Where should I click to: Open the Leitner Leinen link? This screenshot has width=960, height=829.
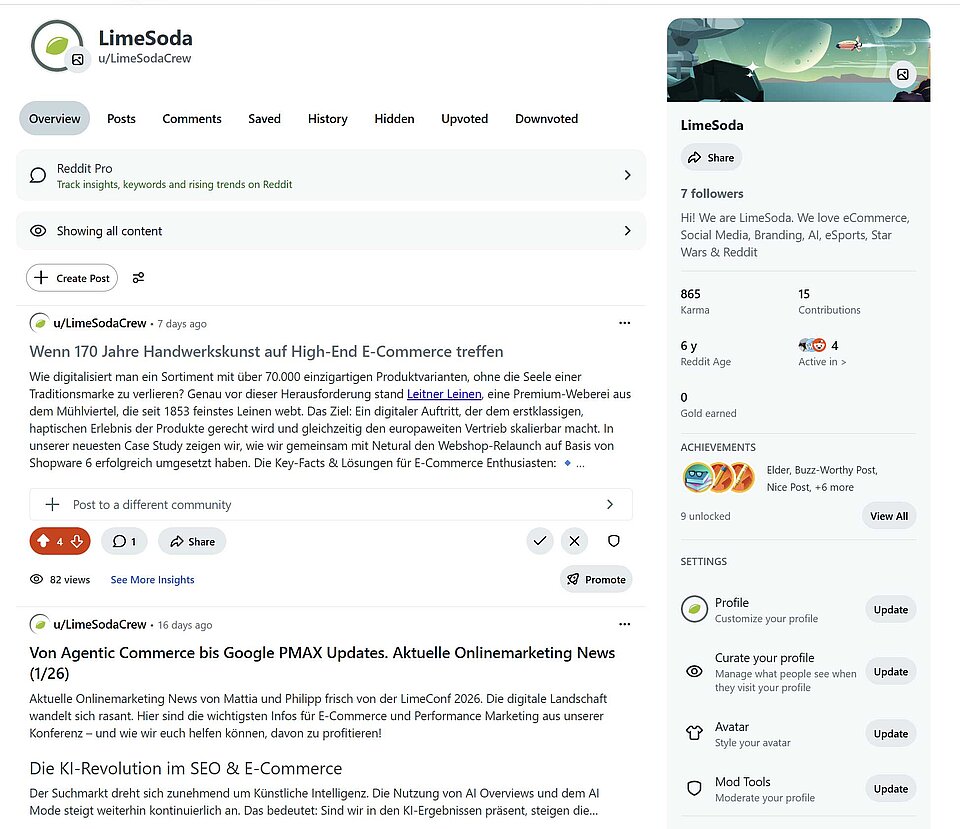(x=444, y=394)
